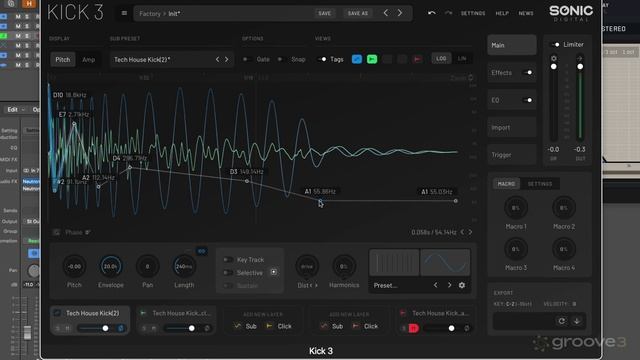This screenshot has width=640, height=360.
Task: Select previous waveform preset arrow
Action: [x=436, y=285]
